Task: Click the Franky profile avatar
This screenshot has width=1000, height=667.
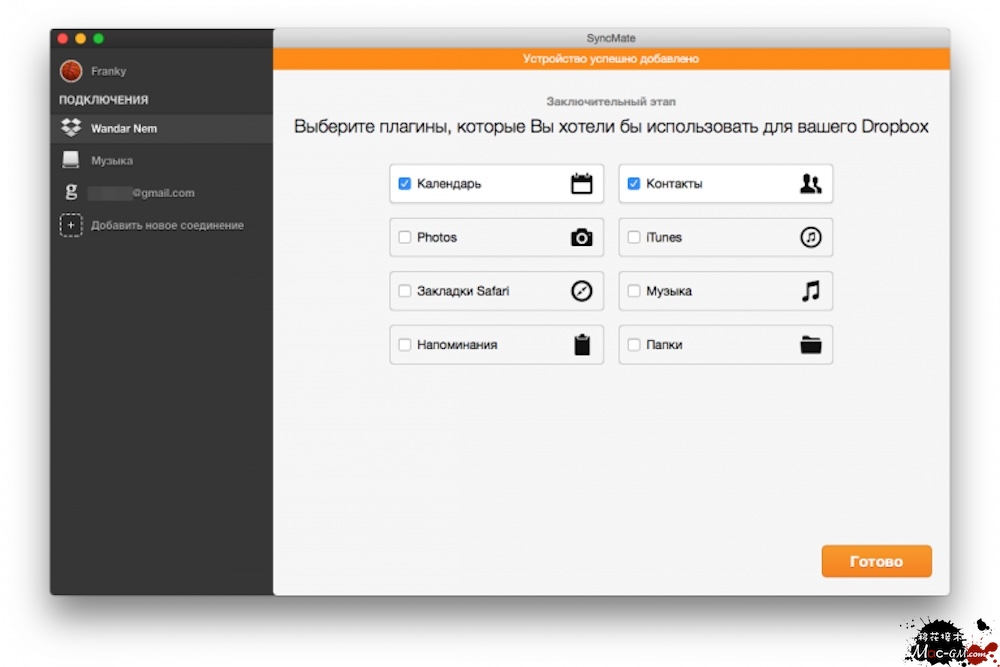Action: point(71,71)
